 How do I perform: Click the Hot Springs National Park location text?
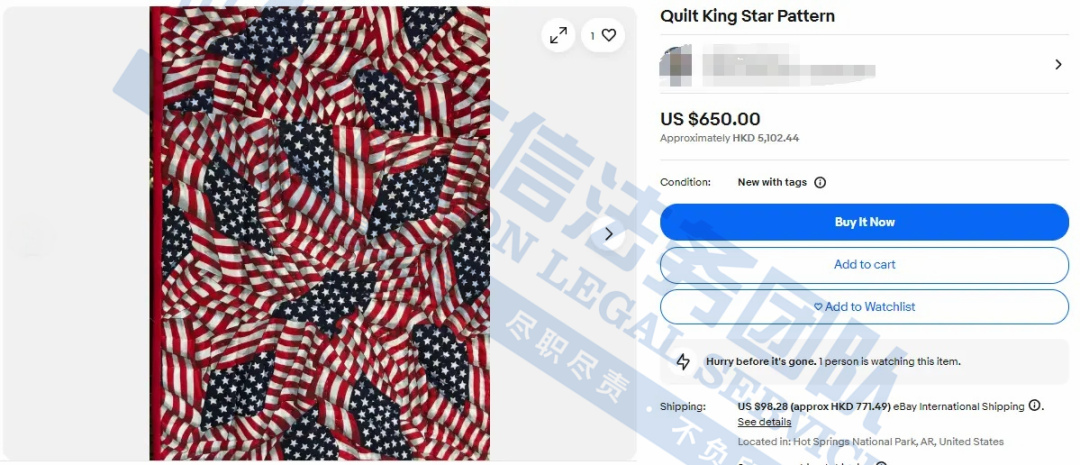[x=871, y=442]
